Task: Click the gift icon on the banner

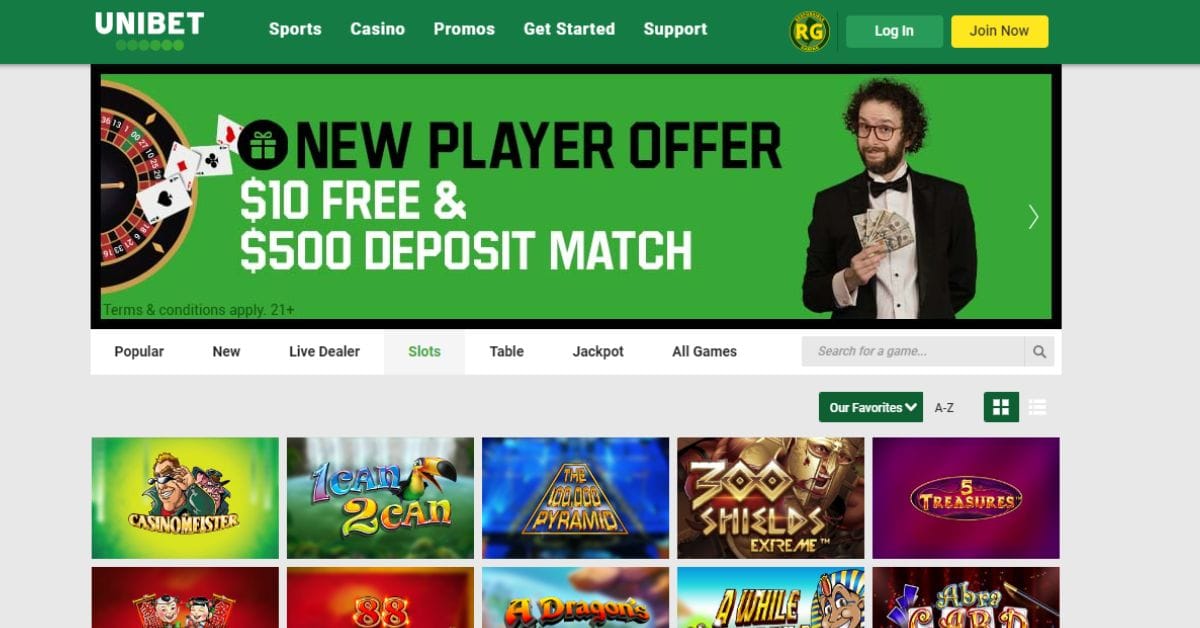Action: click(263, 145)
